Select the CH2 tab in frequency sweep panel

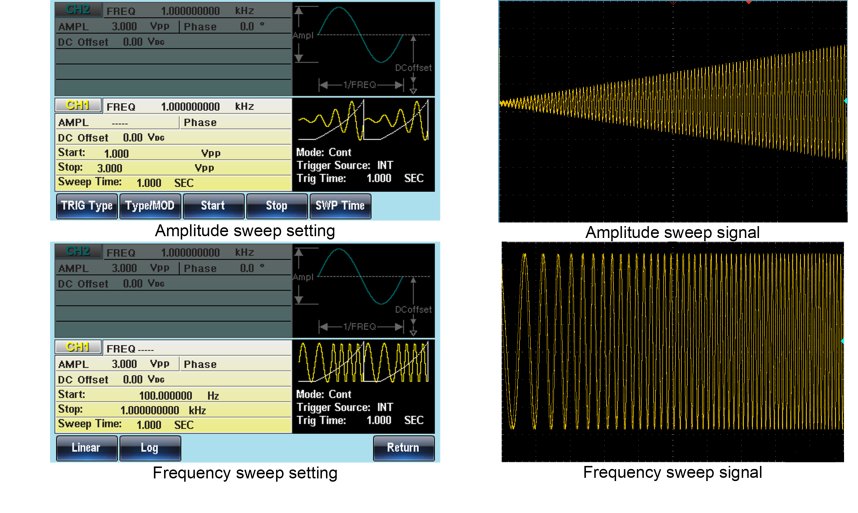coord(78,252)
